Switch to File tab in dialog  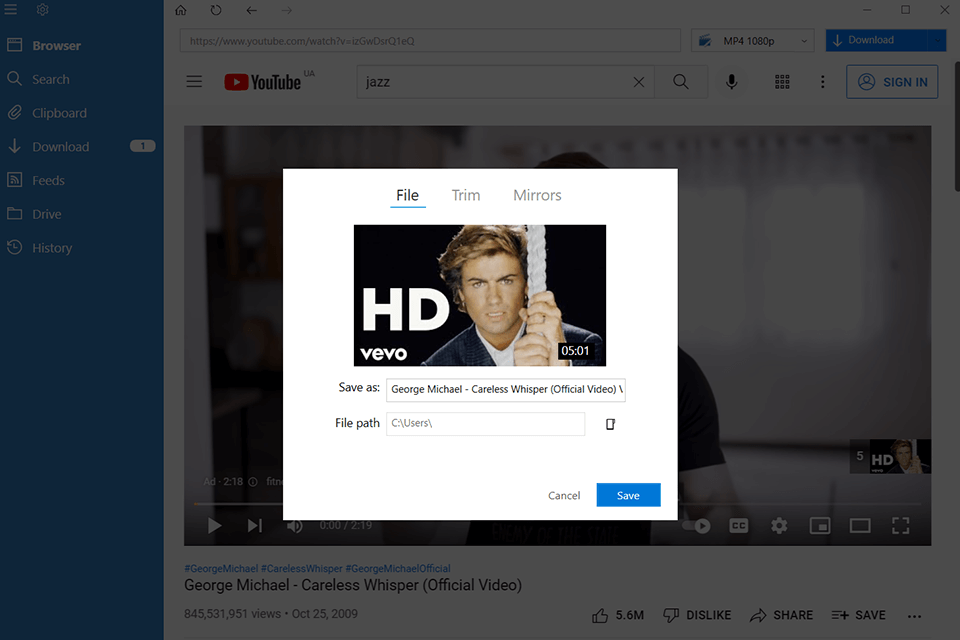click(x=407, y=195)
